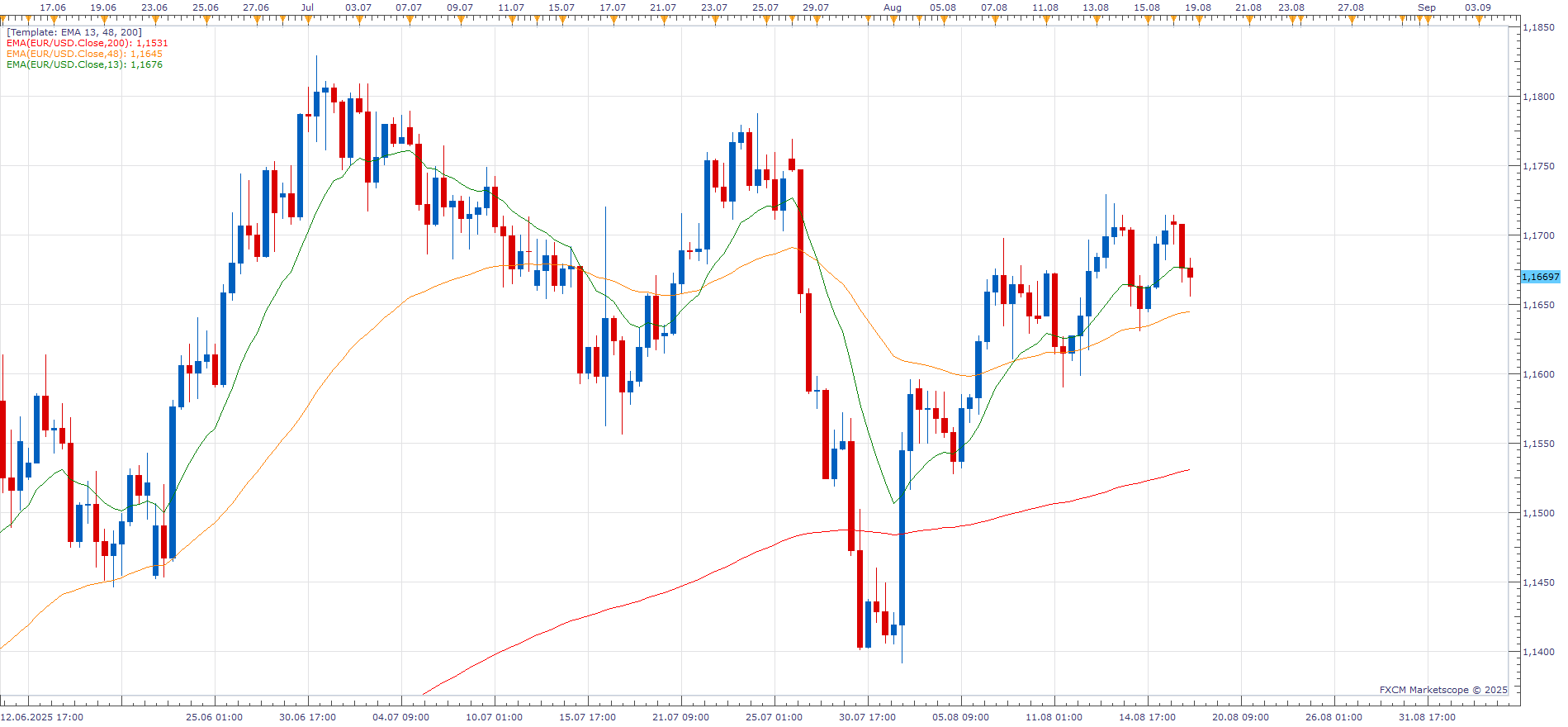This screenshot has height=727, width=1568.
Task: Click the Aug month label
Action: click(x=893, y=7)
